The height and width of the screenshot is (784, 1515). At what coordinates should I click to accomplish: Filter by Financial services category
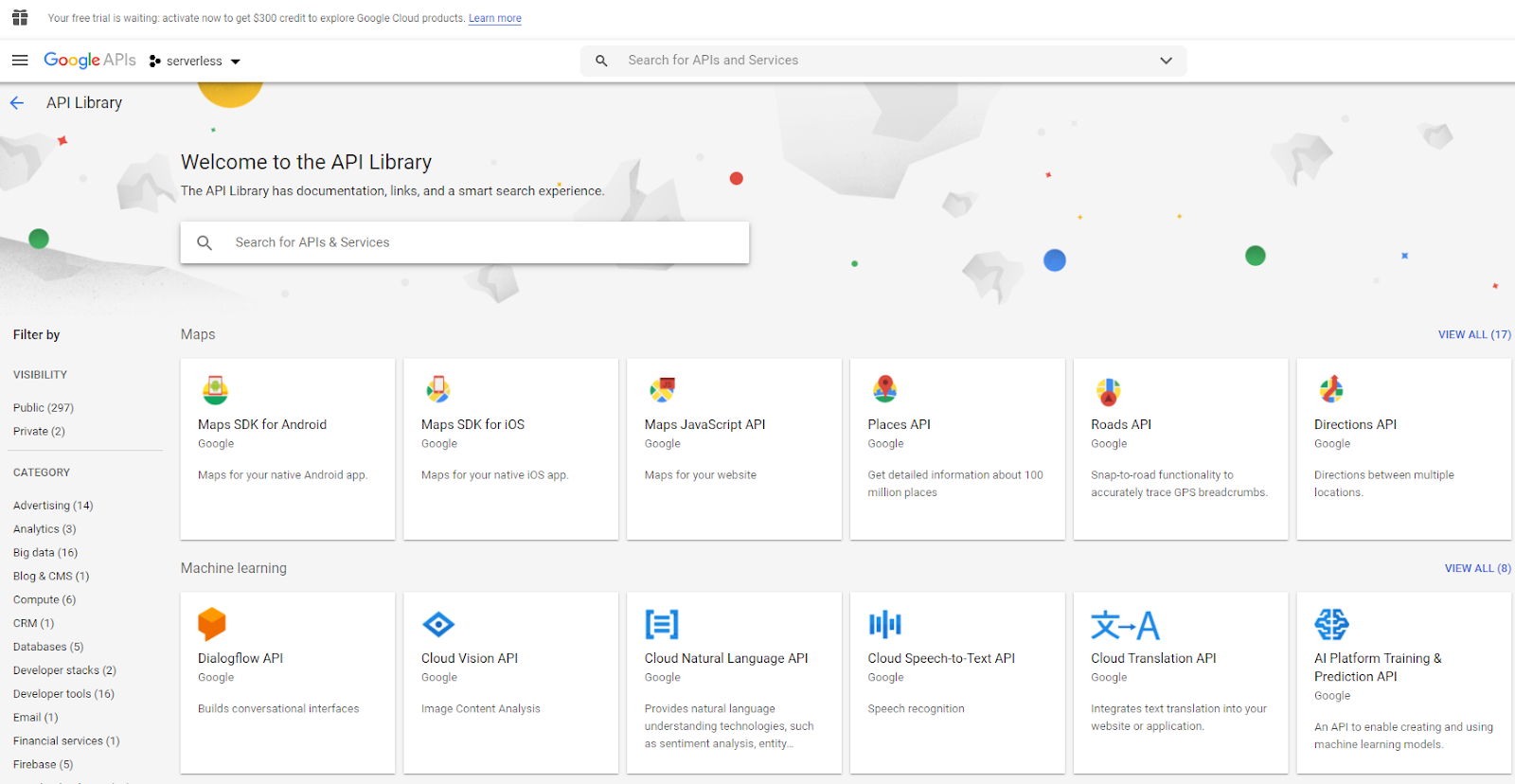click(66, 741)
